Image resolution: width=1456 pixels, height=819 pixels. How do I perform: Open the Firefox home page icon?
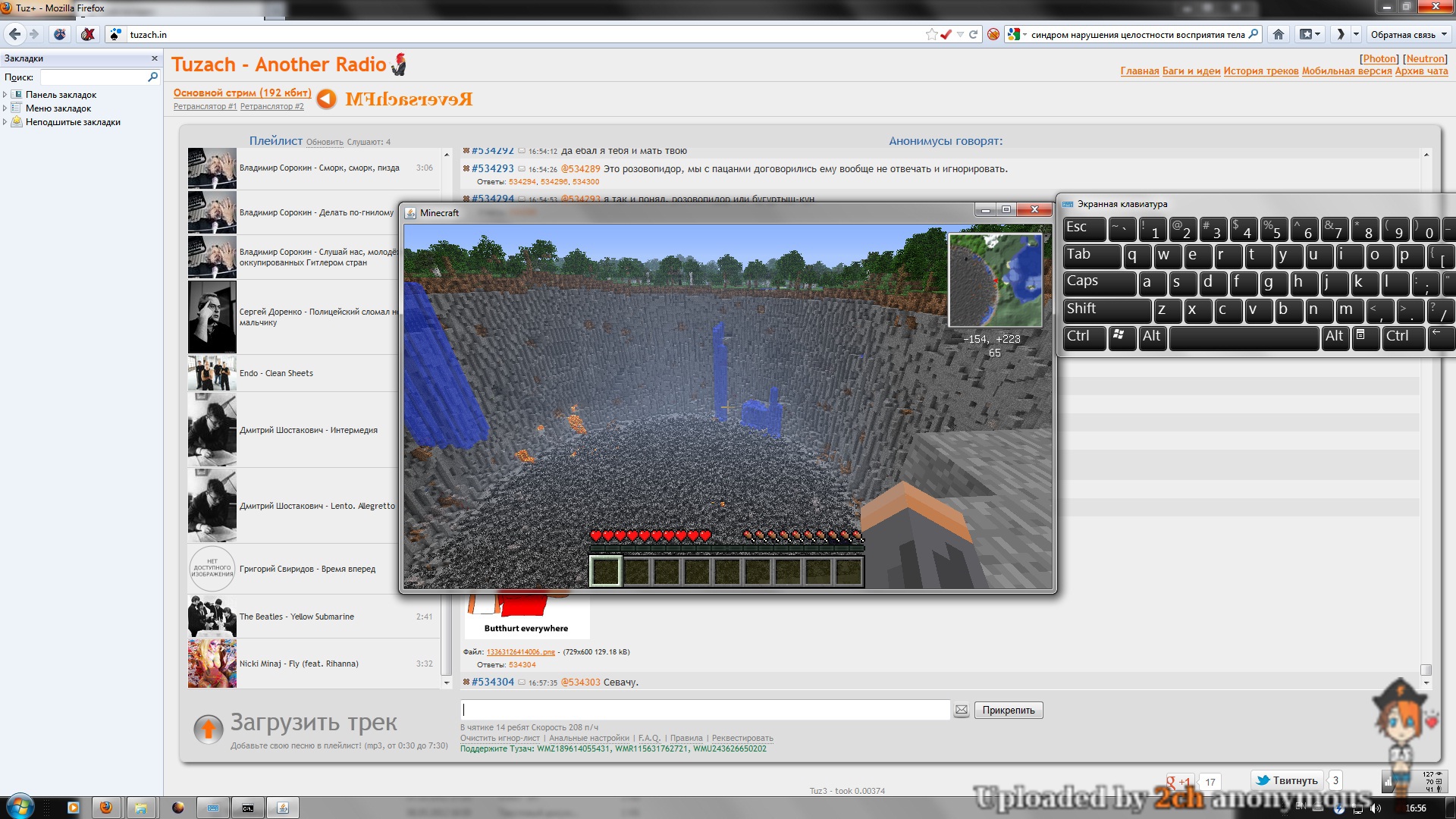[1279, 34]
